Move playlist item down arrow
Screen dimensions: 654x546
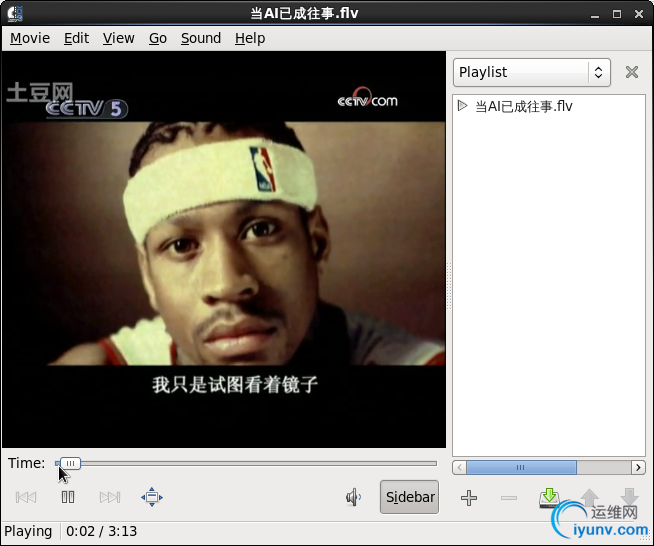pos(629,498)
